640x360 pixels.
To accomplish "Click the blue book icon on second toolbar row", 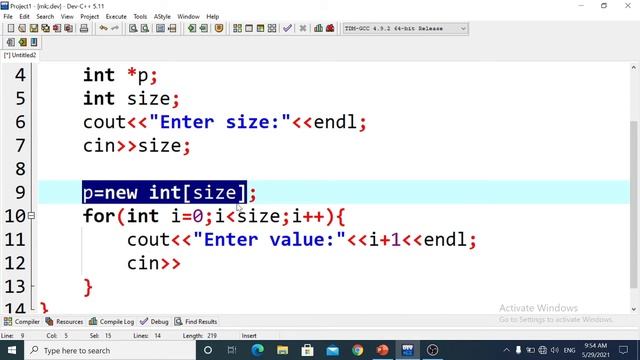I will [33, 42].
